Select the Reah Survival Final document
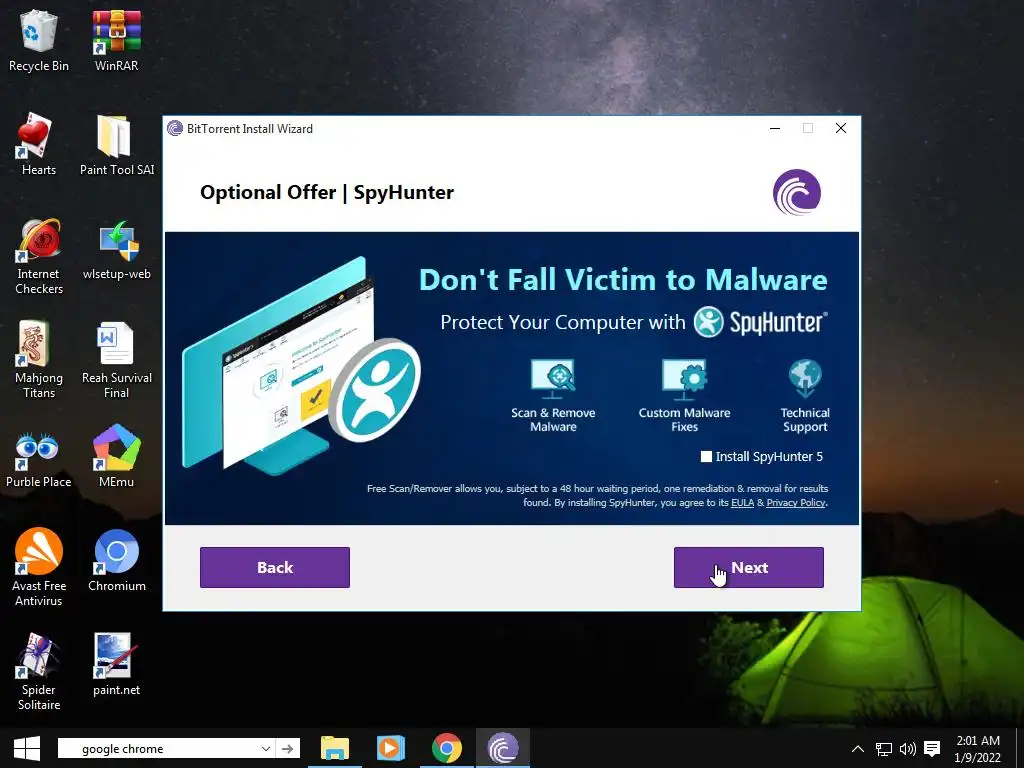The height and width of the screenshot is (768, 1024). coord(117,359)
